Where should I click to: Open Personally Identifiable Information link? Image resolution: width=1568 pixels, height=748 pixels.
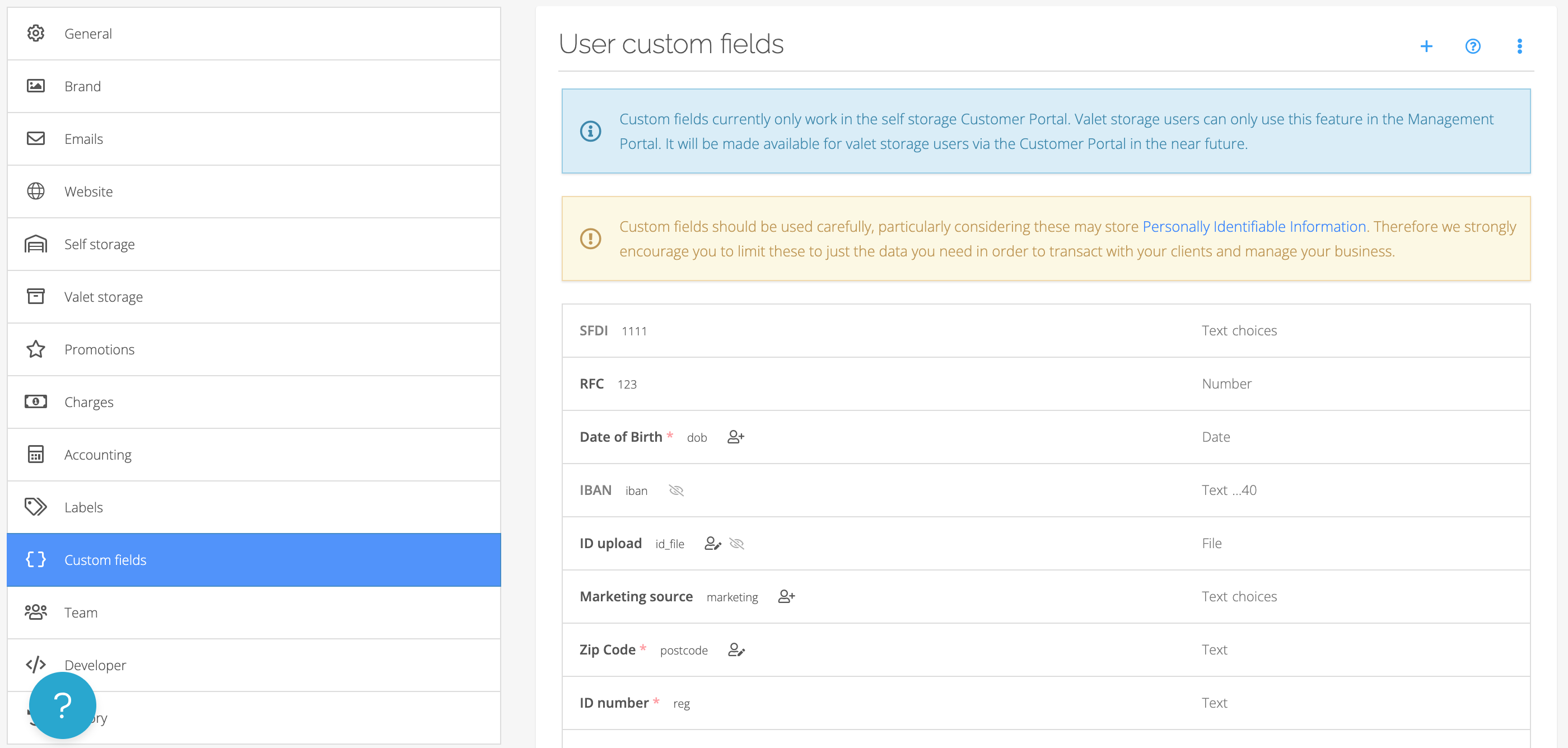point(1254,226)
